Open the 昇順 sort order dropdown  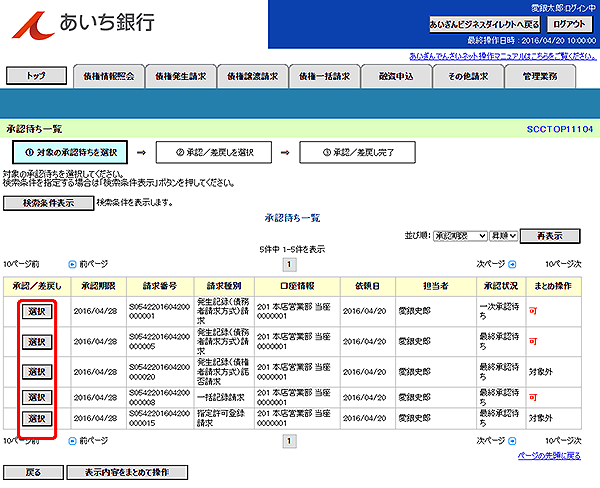[504, 236]
